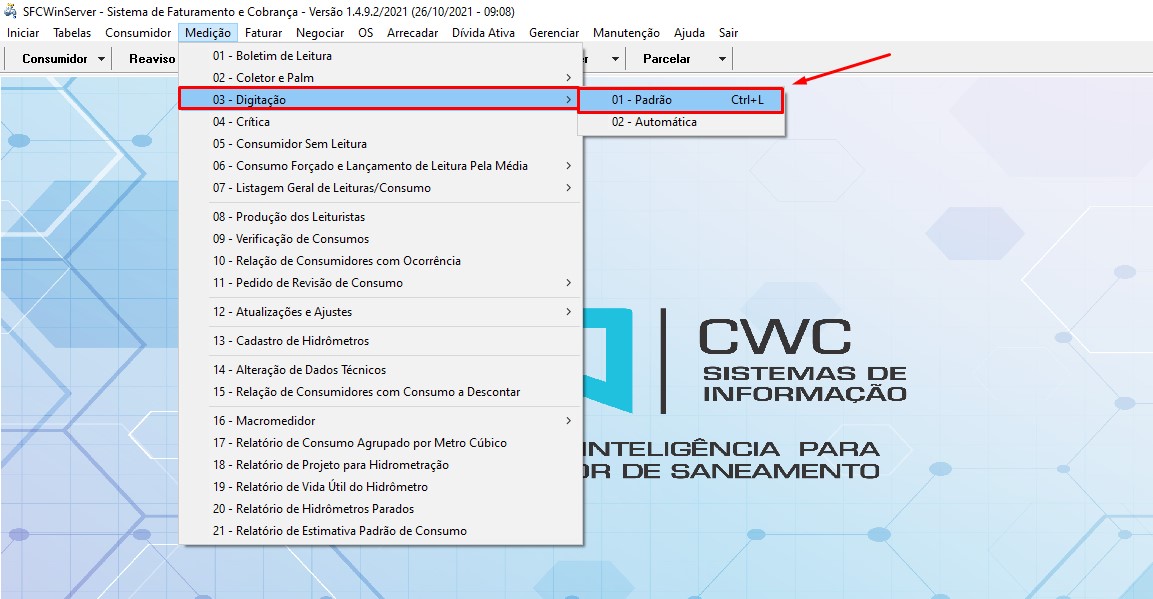This screenshot has width=1153, height=599.
Task: Click the Reaviso toolbar button
Action: (152, 59)
